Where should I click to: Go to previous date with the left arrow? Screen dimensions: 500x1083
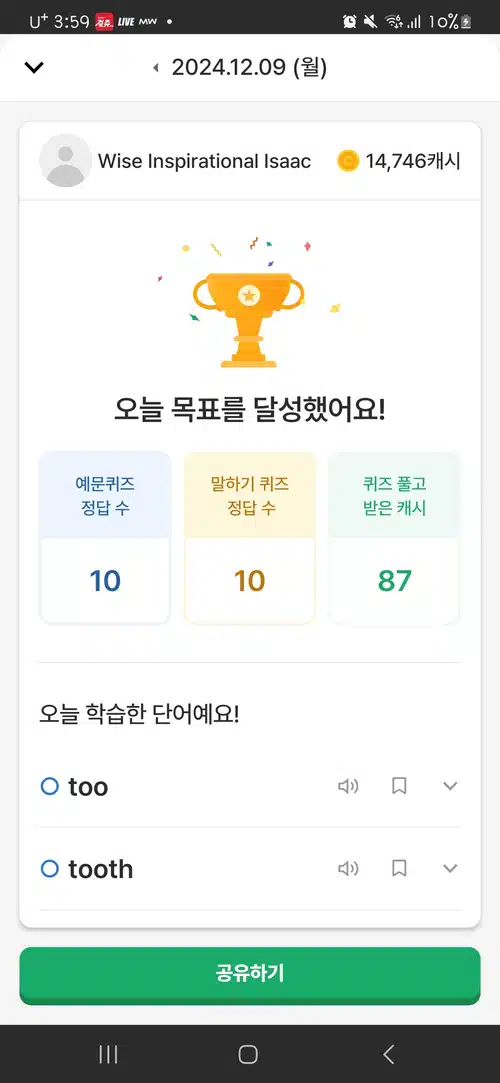pos(155,68)
